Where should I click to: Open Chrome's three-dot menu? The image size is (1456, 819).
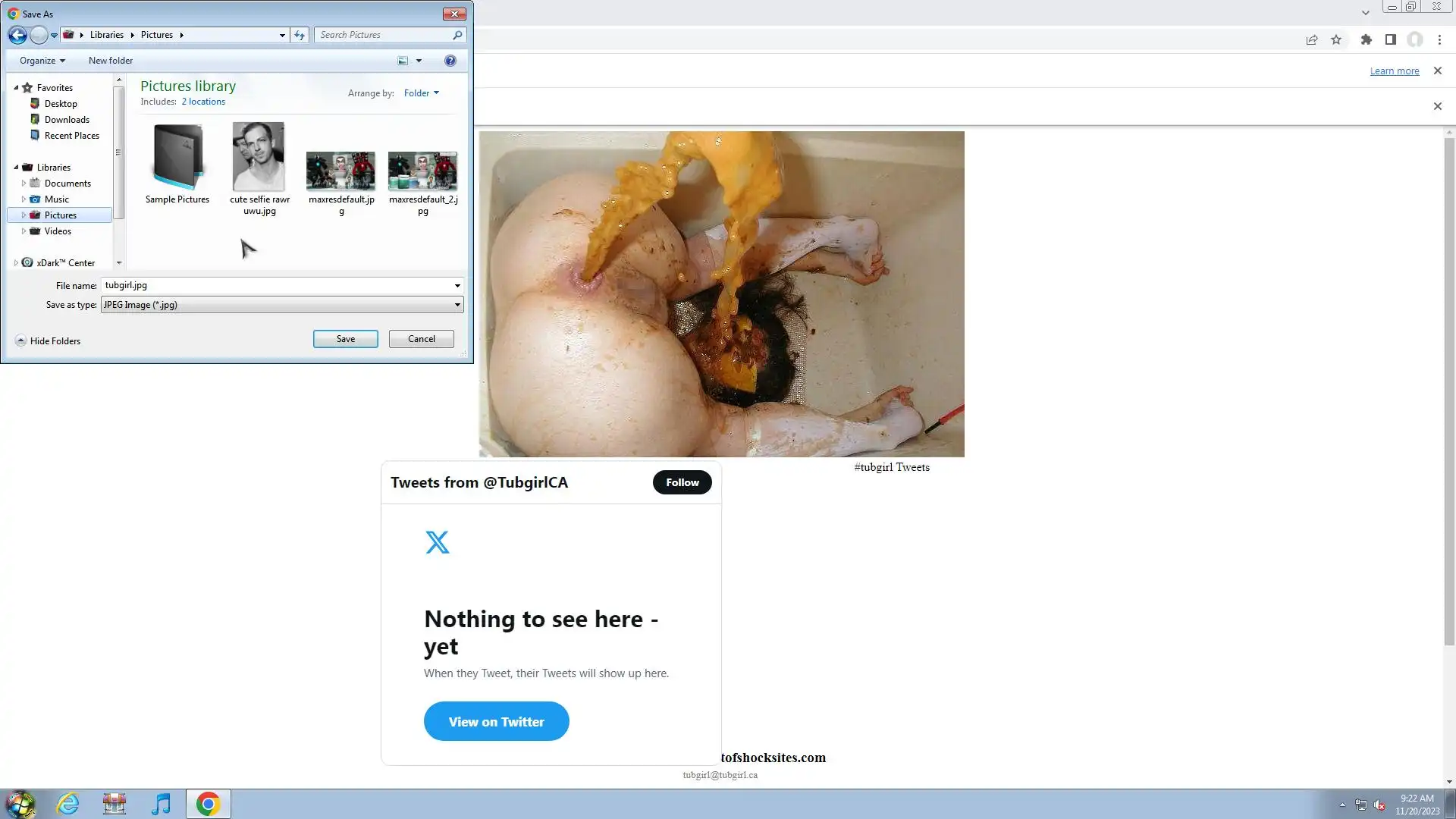click(1439, 39)
